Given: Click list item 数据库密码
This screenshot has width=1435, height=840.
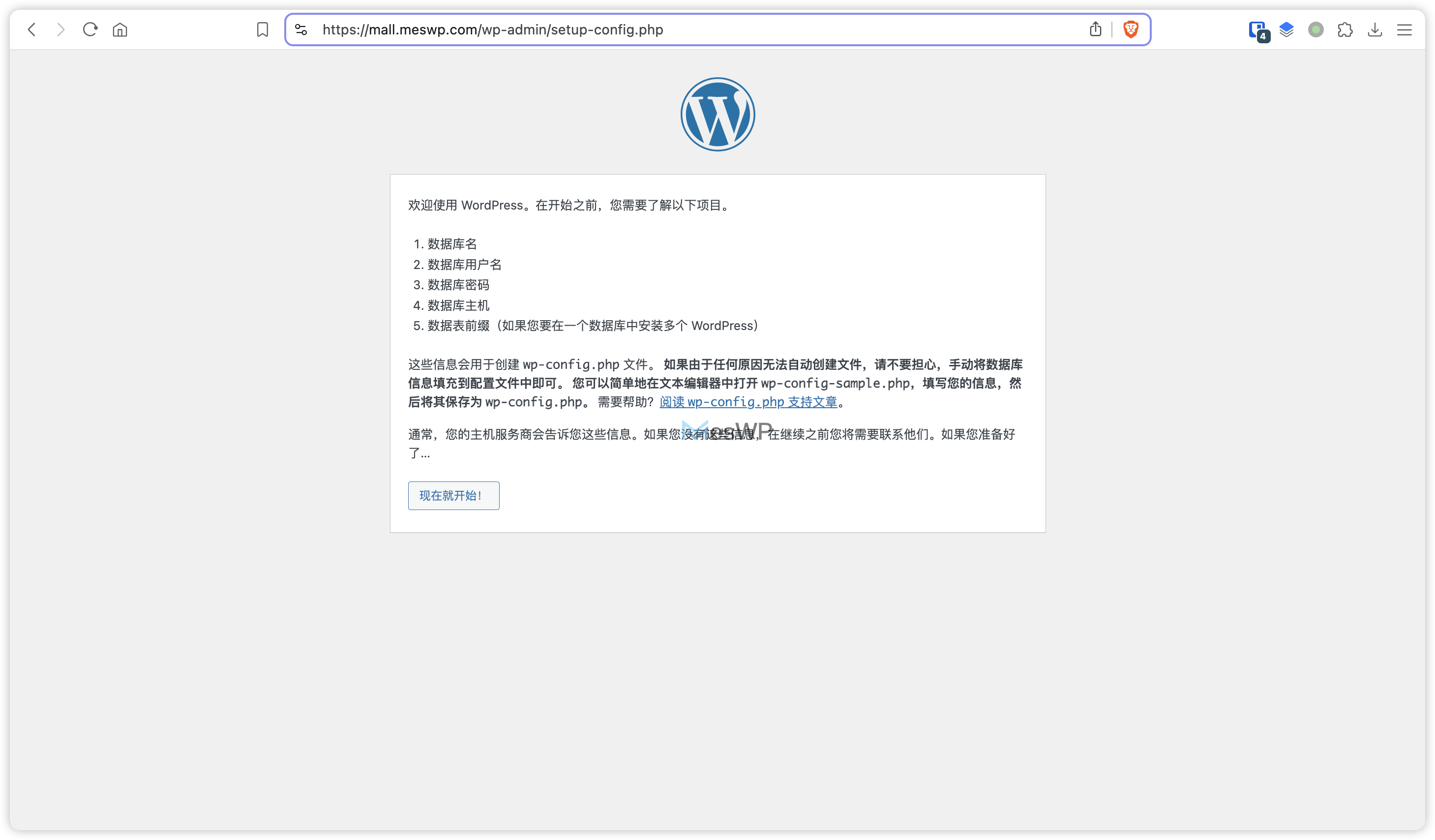Looking at the screenshot, I should pyautogui.click(x=458, y=285).
